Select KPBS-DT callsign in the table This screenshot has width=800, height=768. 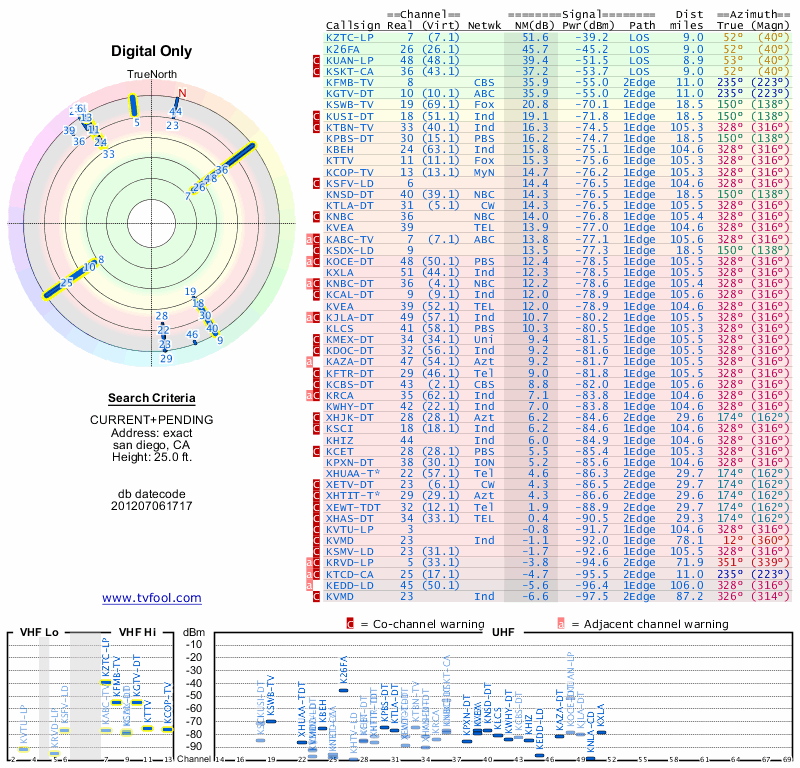tap(349, 138)
